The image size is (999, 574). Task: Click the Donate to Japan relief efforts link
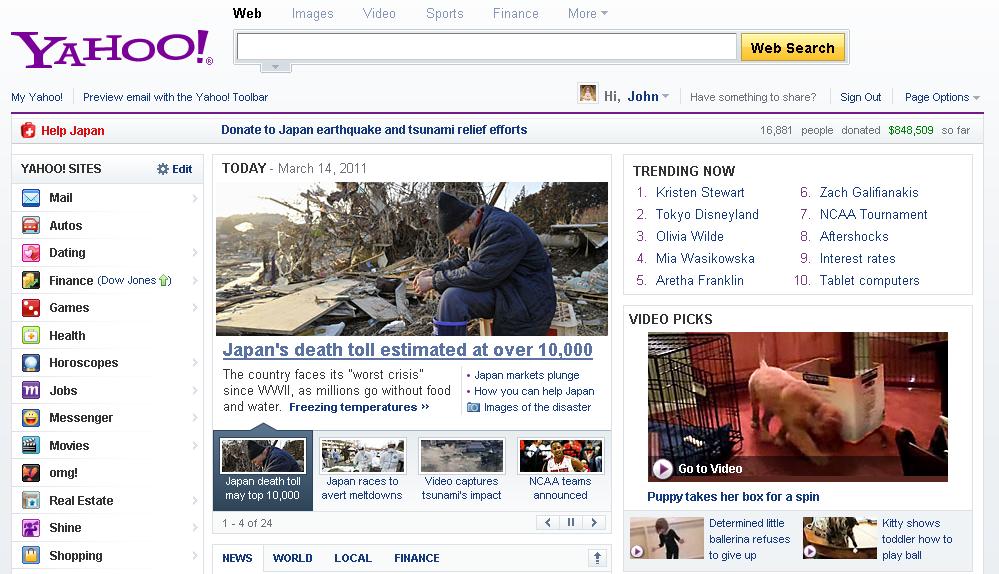(x=374, y=130)
